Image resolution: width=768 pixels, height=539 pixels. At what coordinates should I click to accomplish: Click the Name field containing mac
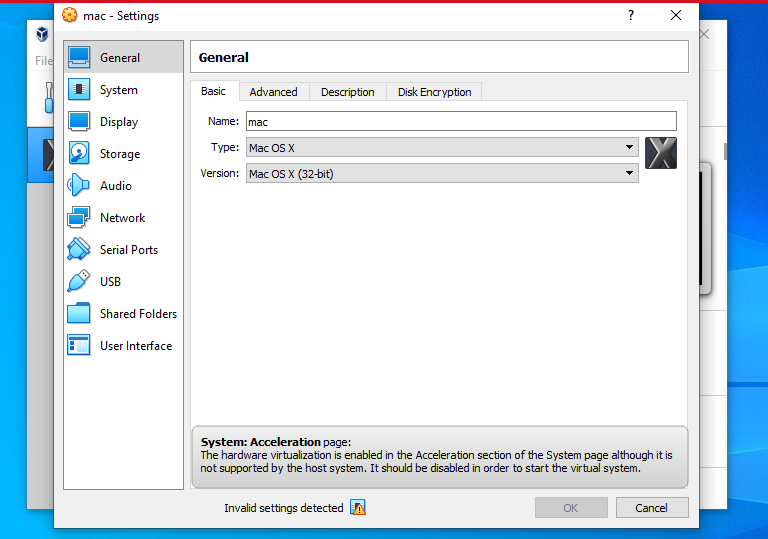(461, 121)
